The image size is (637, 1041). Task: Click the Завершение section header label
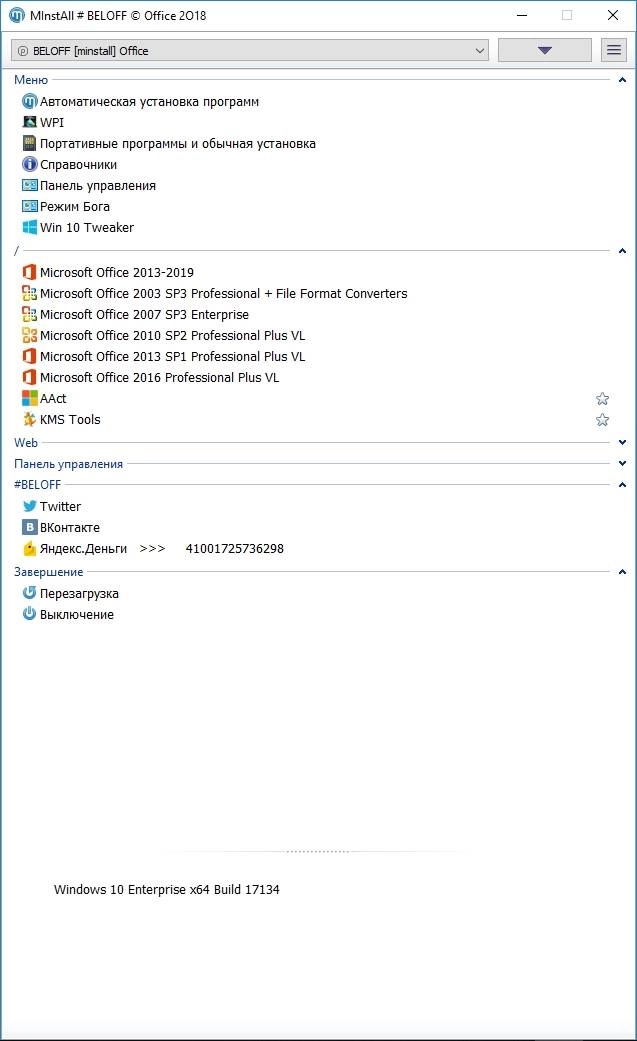point(48,572)
